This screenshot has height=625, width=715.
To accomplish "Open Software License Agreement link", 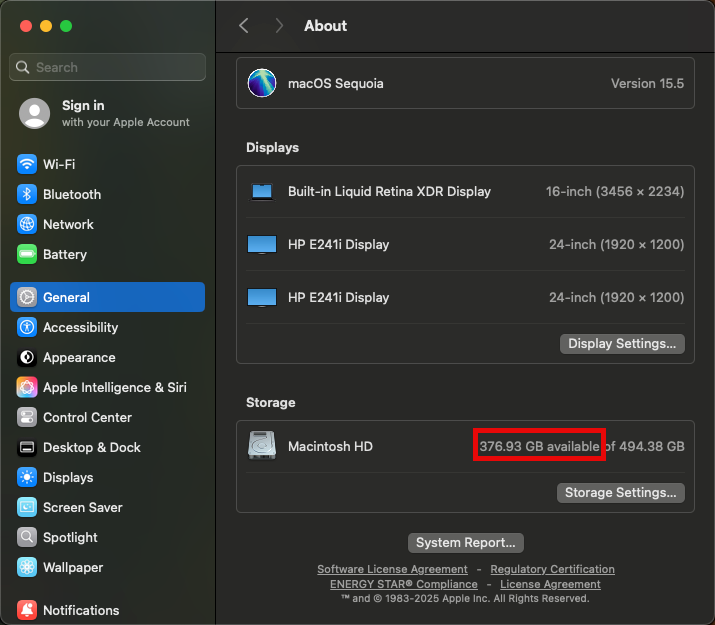I will (392, 569).
